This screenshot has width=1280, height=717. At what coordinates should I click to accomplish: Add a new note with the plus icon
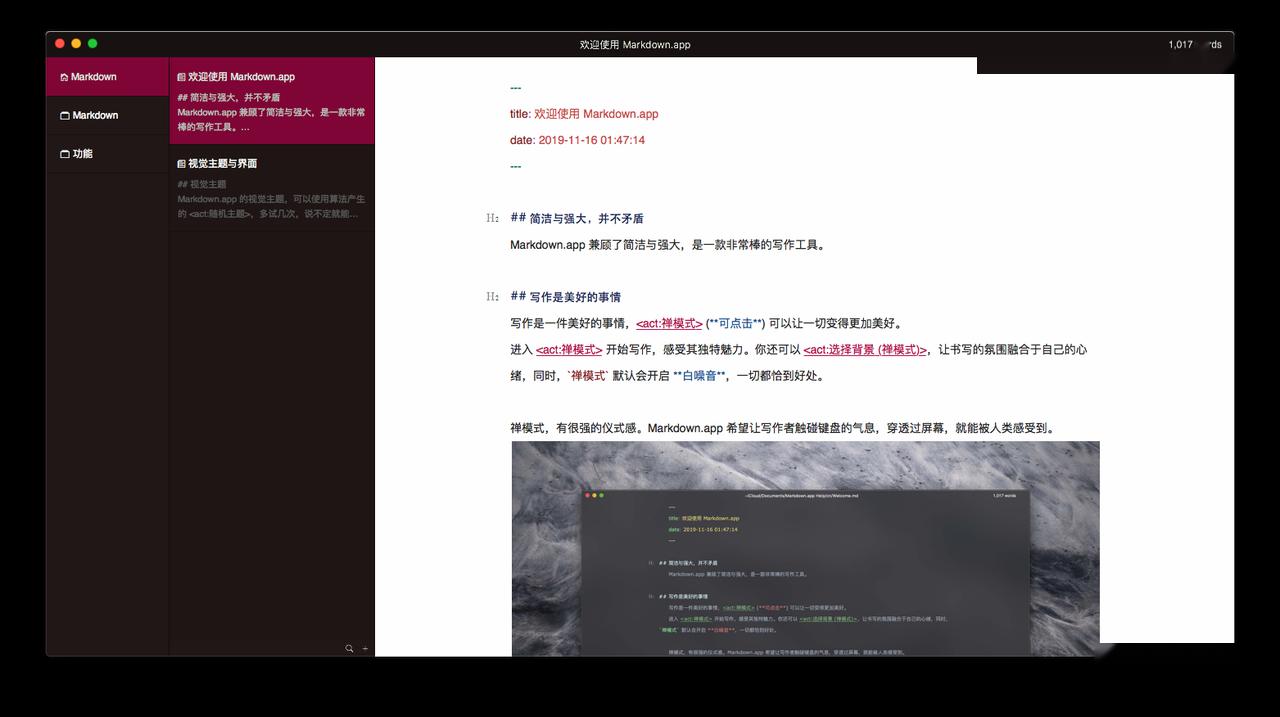[x=365, y=649]
